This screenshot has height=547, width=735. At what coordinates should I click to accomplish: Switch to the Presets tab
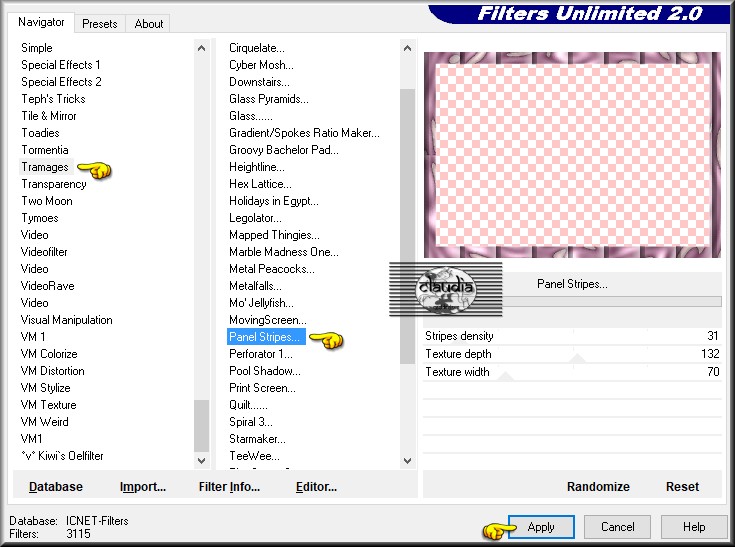pyautogui.click(x=99, y=23)
